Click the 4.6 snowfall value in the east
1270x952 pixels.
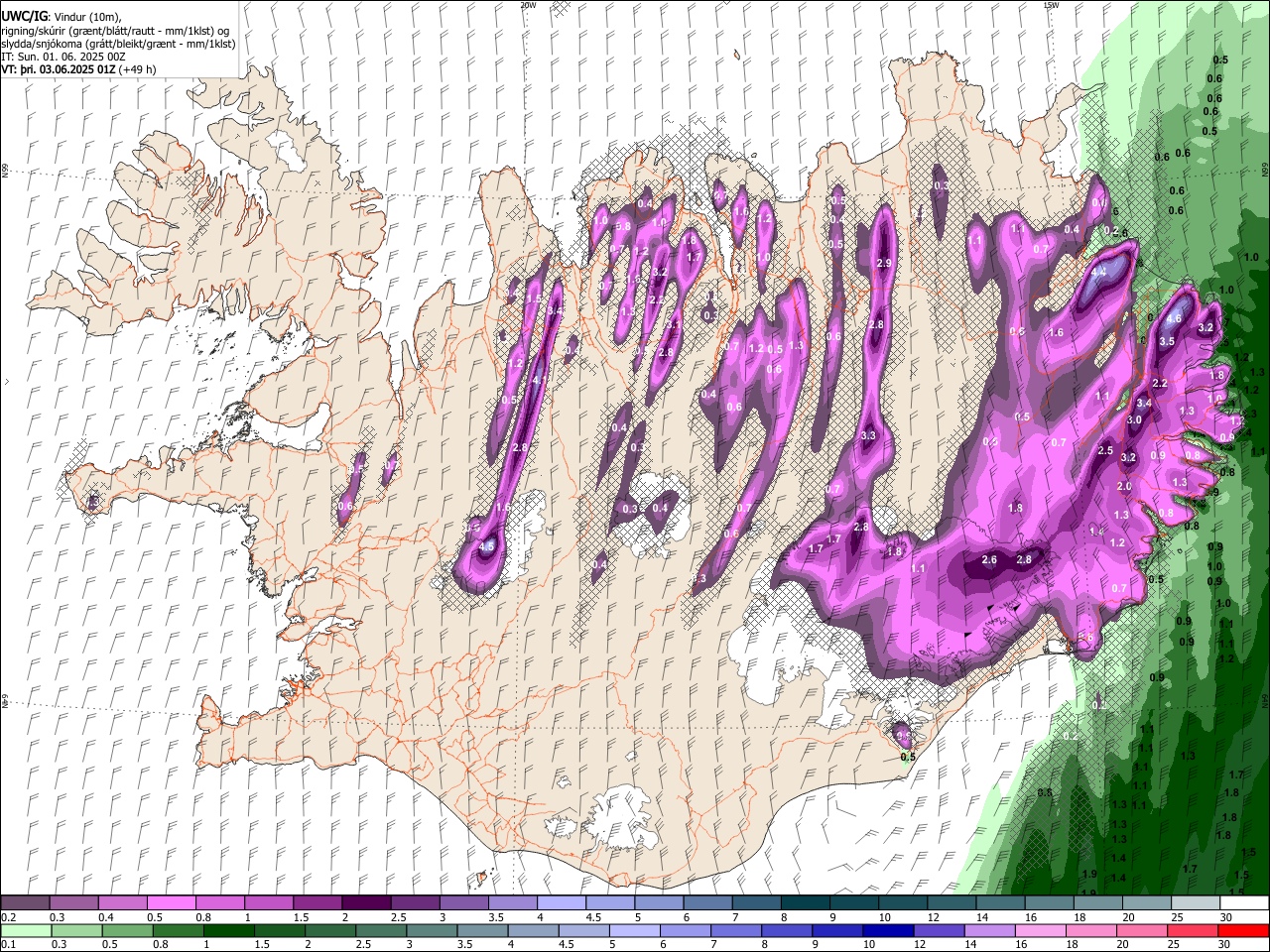pyautogui.click(x=1174, y=319)
